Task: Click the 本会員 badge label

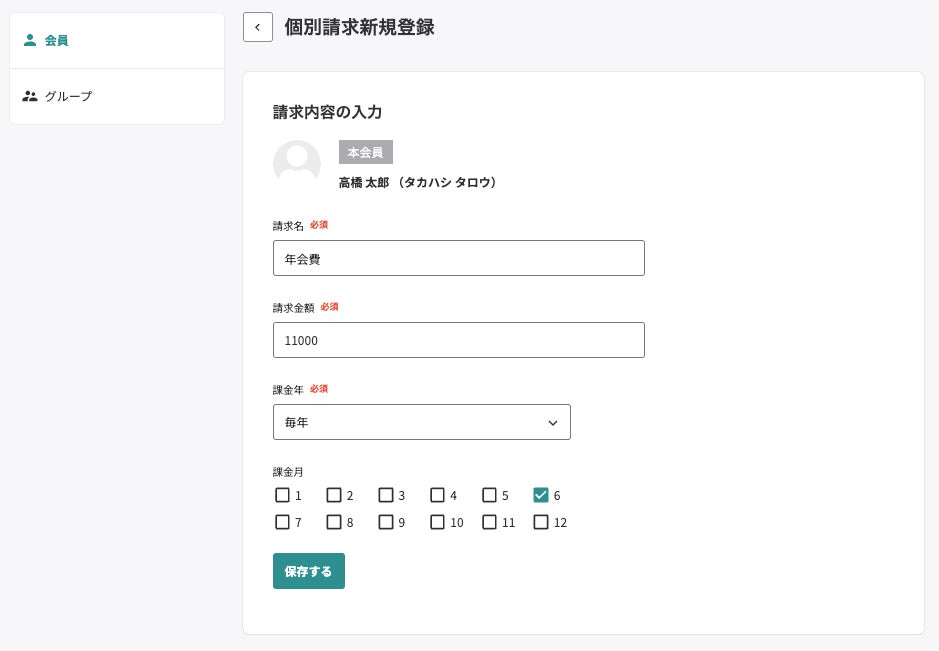Action: [x=366, y=152]
